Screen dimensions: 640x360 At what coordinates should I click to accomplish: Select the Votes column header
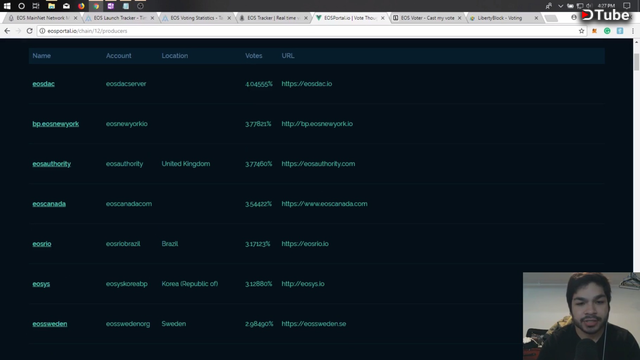click(254, 56)
